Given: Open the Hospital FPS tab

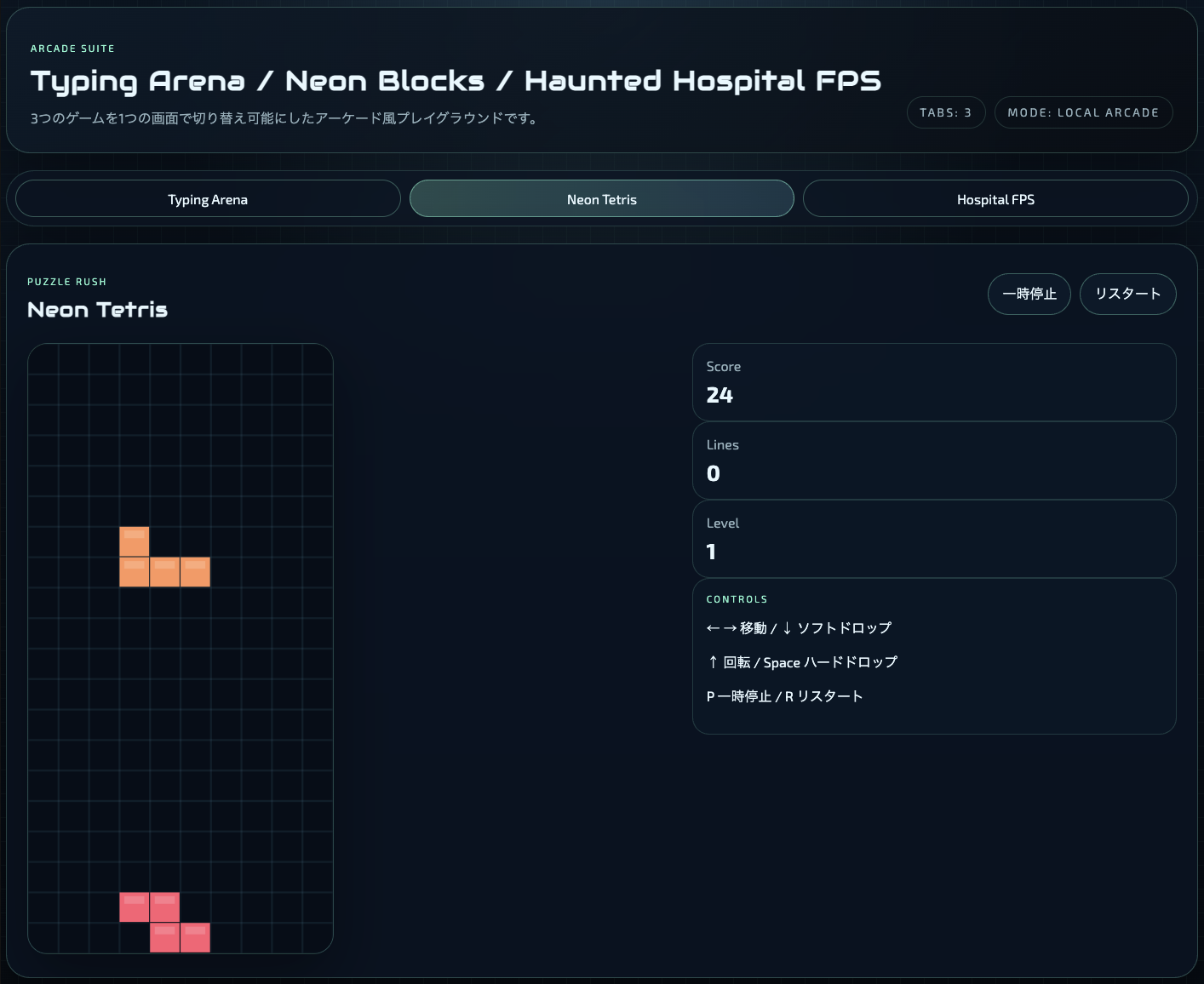Looking at the screenshot, I should click(995, 199).
